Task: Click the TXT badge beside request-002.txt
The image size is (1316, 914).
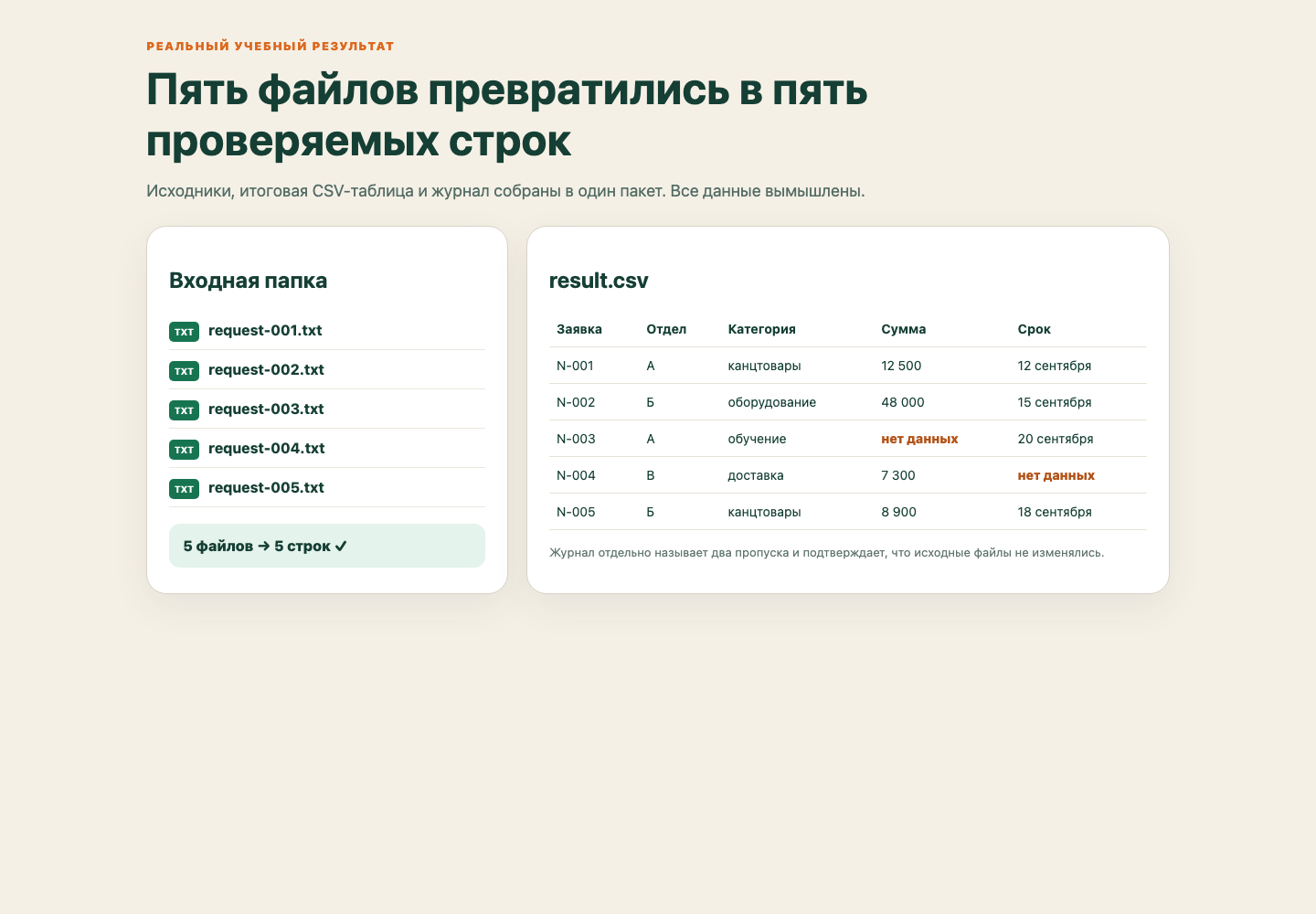Action: pyautogui.click(x=184, y=371)
